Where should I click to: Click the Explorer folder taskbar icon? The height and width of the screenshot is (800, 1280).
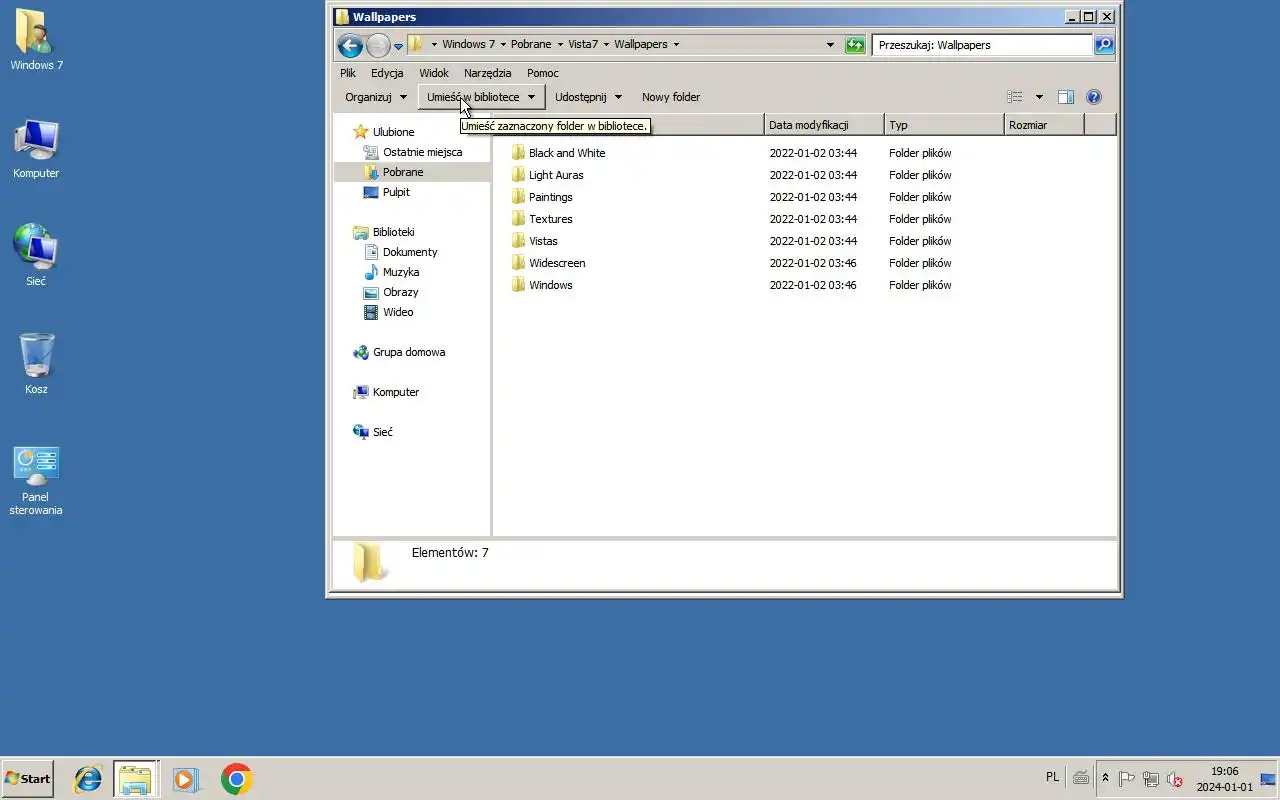click(135, 779)
